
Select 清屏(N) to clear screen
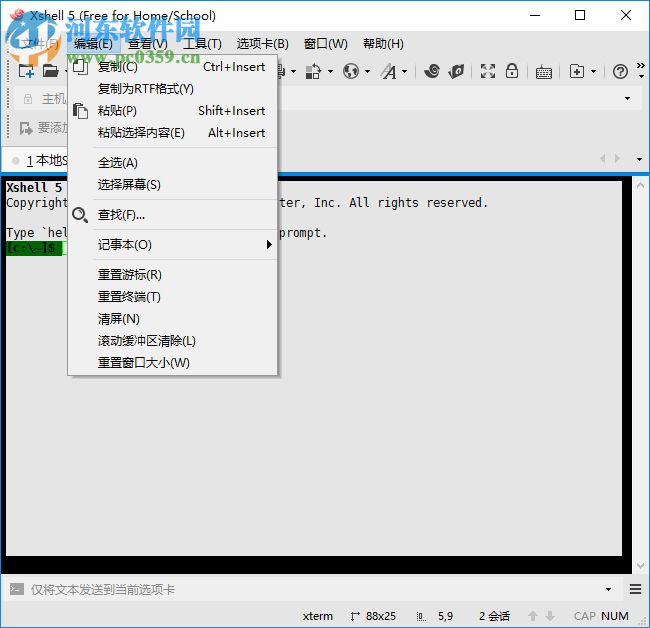click(x=172, y=318)
